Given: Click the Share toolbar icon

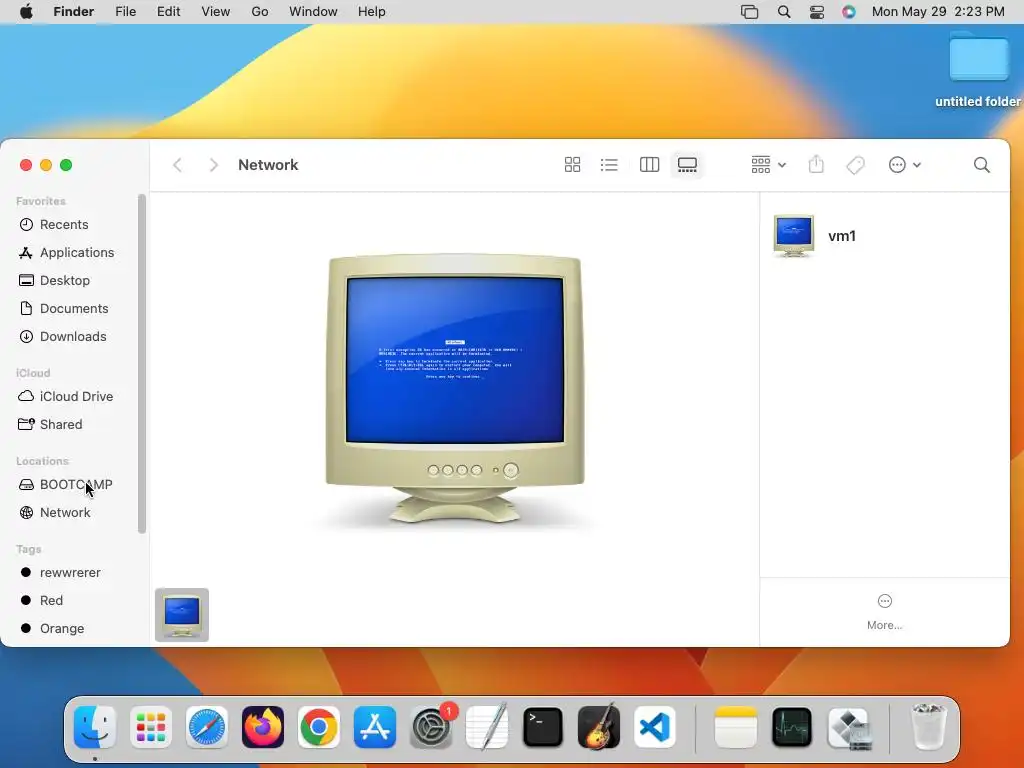Looking at the screenshot, I should coord(816,165).
